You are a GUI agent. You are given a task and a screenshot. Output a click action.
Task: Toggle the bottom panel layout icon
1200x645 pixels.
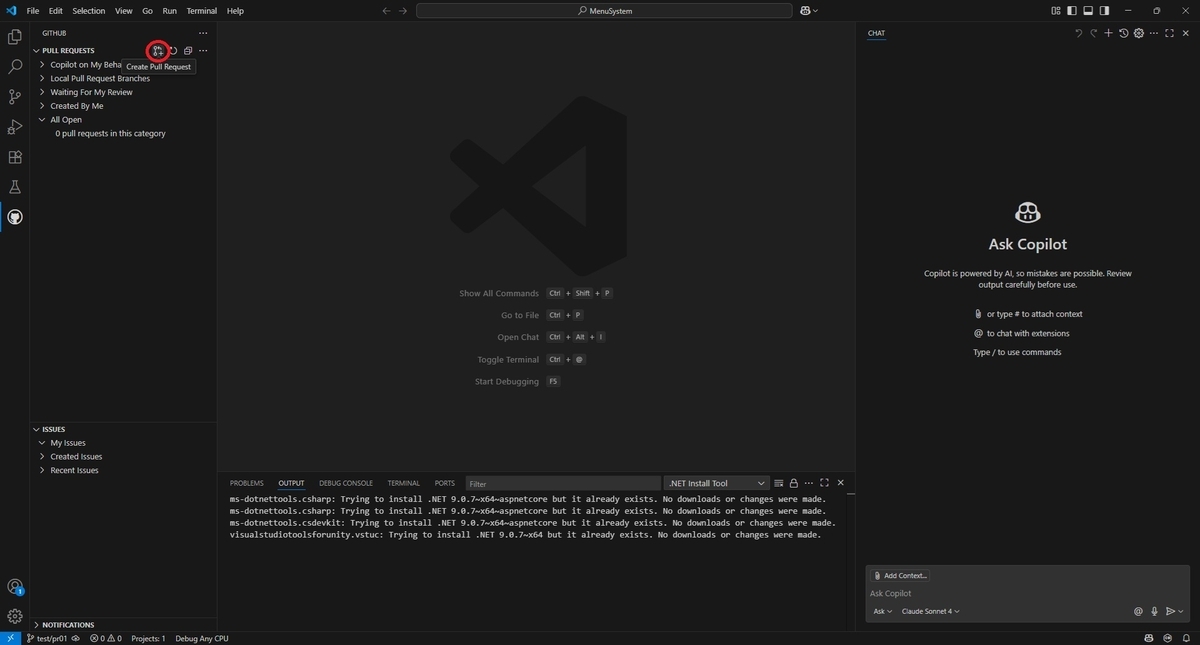pos(1088,11)
